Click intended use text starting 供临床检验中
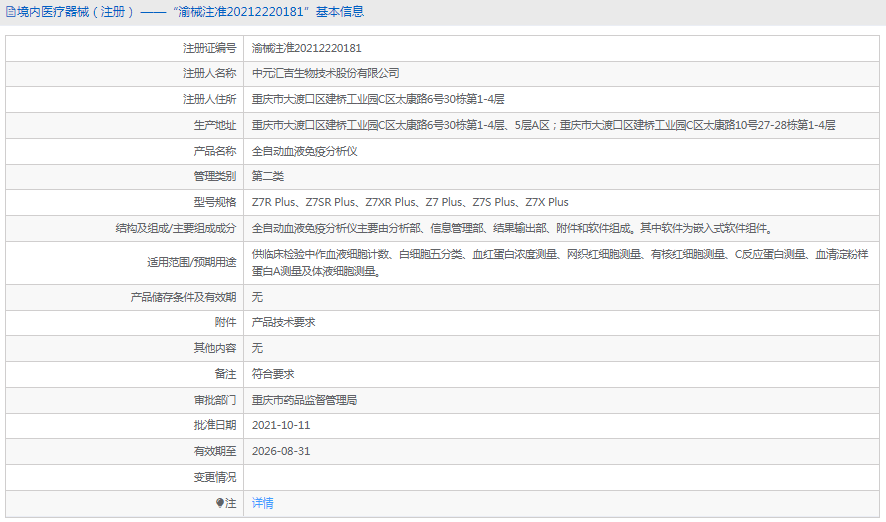This screenshot has height=522, width=886. [560, 263]
